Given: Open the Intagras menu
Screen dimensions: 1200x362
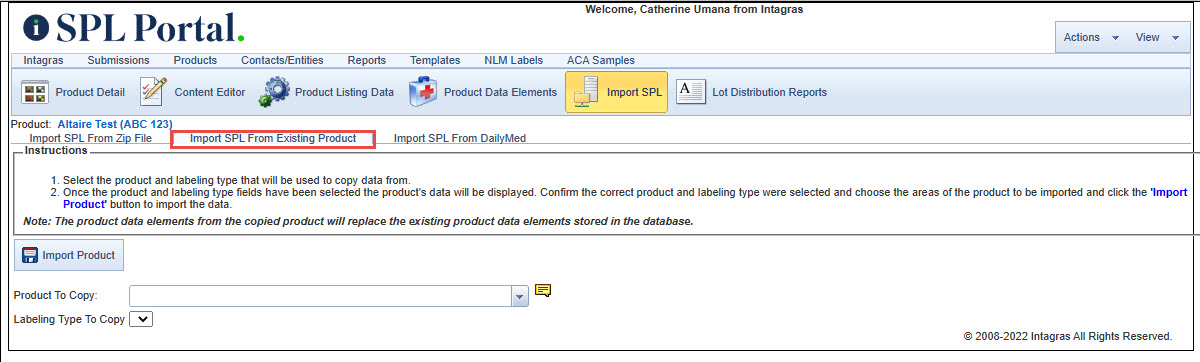Looking at the screenshot, I should pos(43,60).
